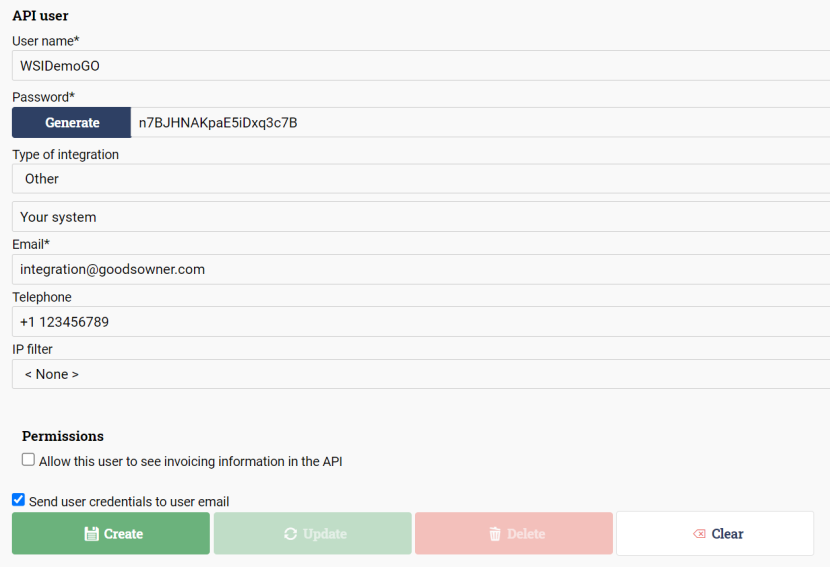Click the Generate password button
830x567 pixels.
pos(71,122)
